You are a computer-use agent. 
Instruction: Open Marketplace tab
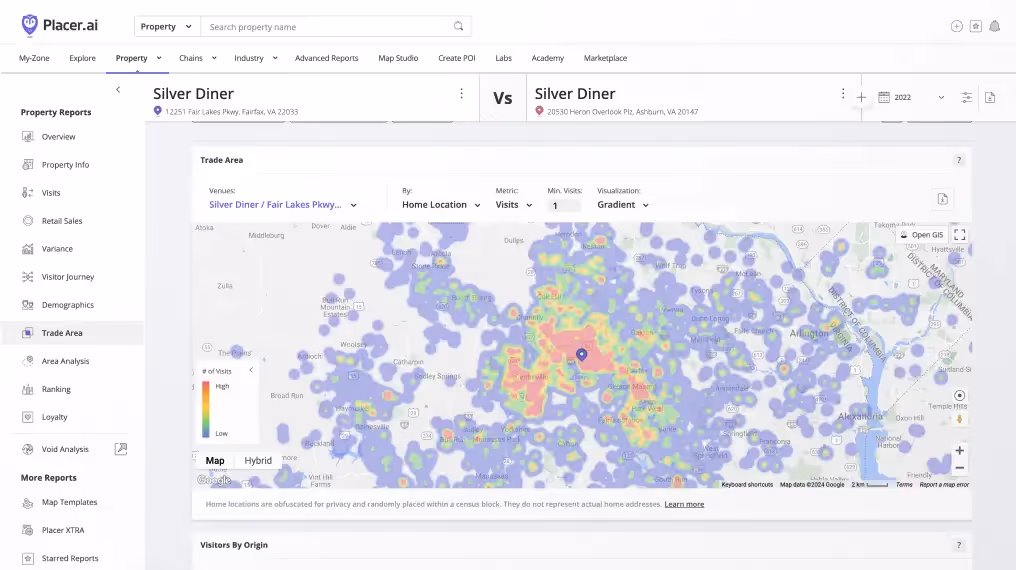[x=605, y=58]
